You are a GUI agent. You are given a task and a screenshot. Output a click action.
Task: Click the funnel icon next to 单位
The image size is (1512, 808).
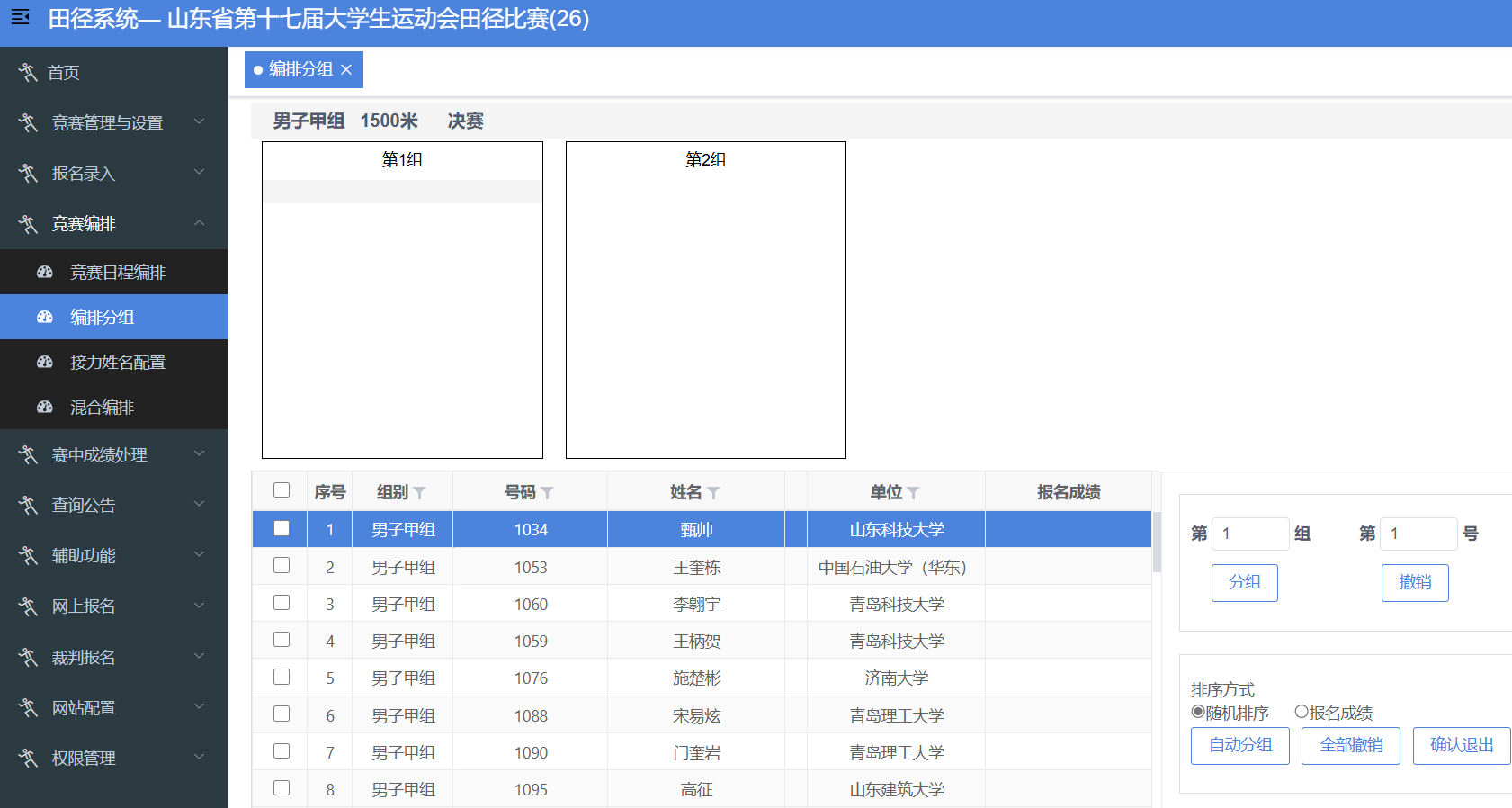pos(913,493)
